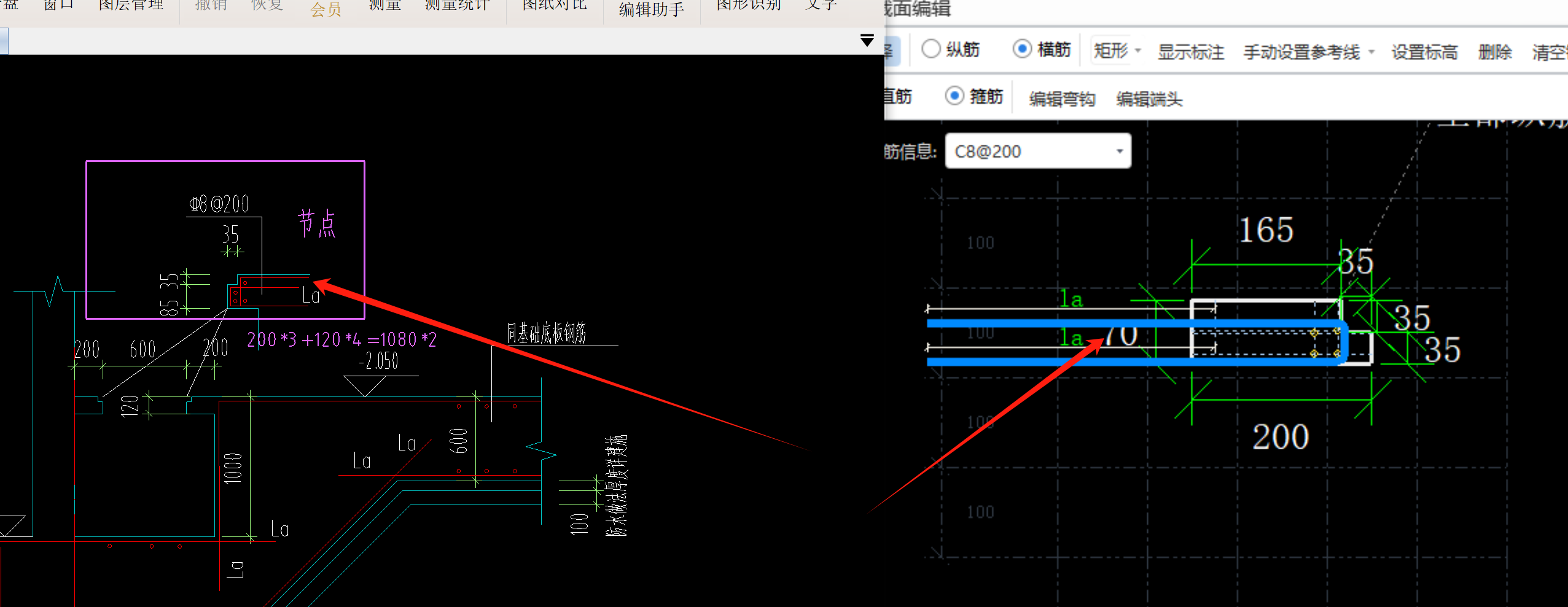Click the Φ8@200 annotation in drawing
The width and height of the screenshot is (1568, 607).
(219, 204)
